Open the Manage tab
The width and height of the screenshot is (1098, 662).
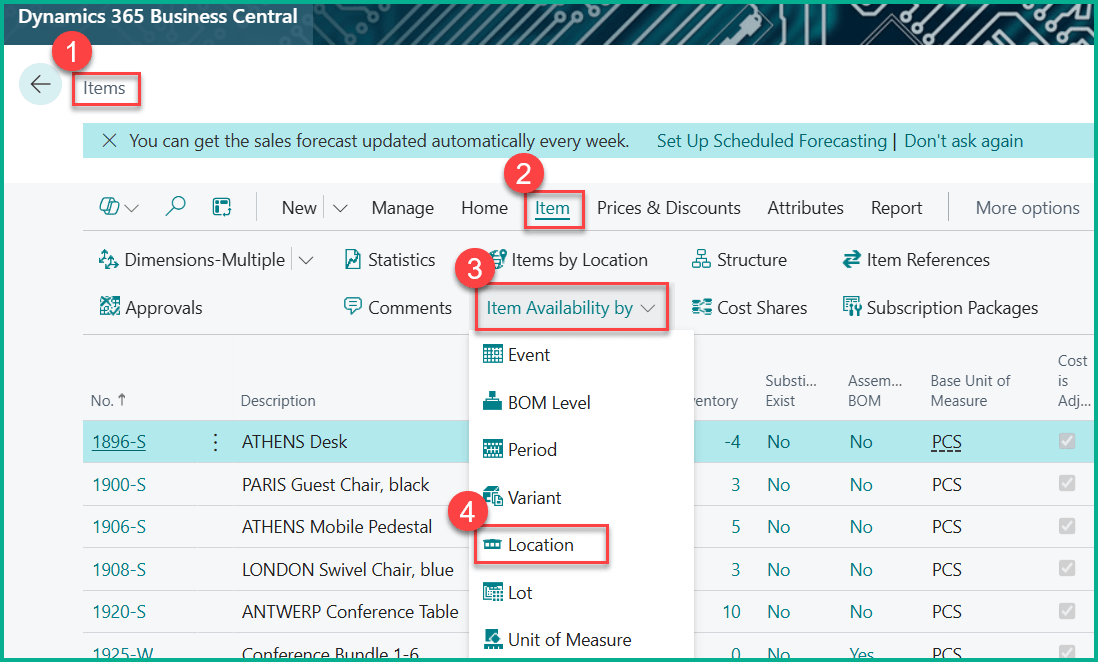(x=403, y=208)
